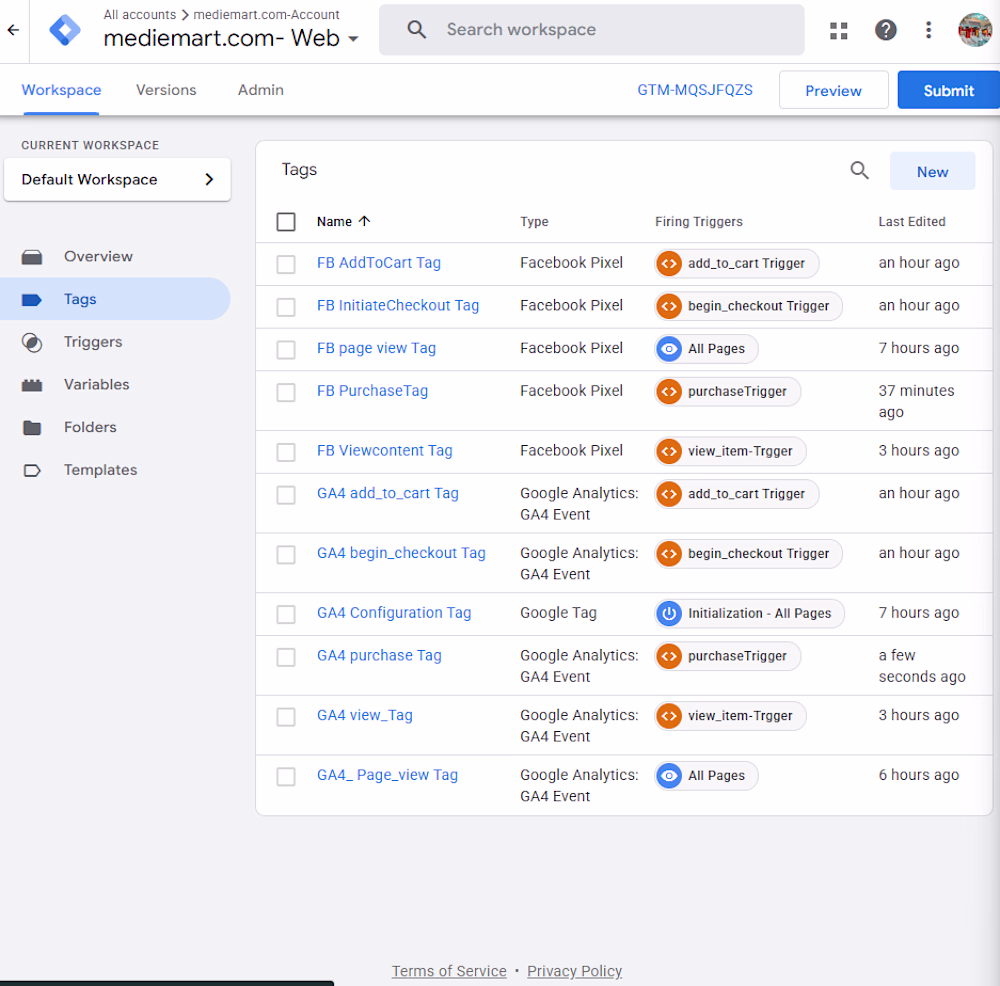The image size is (1000, 986).
Task: Click the Variables sidebar icon
Action: point(32,385)
